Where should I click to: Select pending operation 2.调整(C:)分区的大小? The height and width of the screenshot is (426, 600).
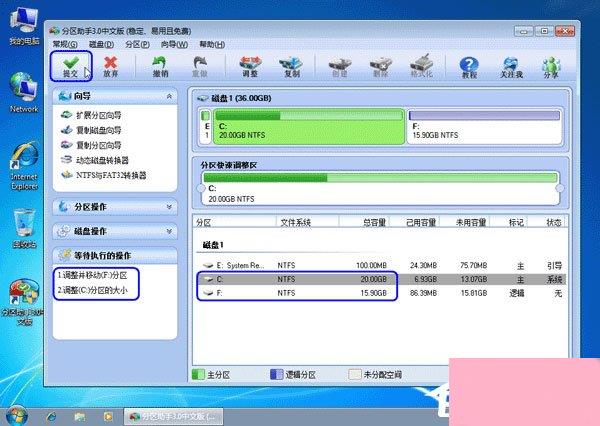92,290
